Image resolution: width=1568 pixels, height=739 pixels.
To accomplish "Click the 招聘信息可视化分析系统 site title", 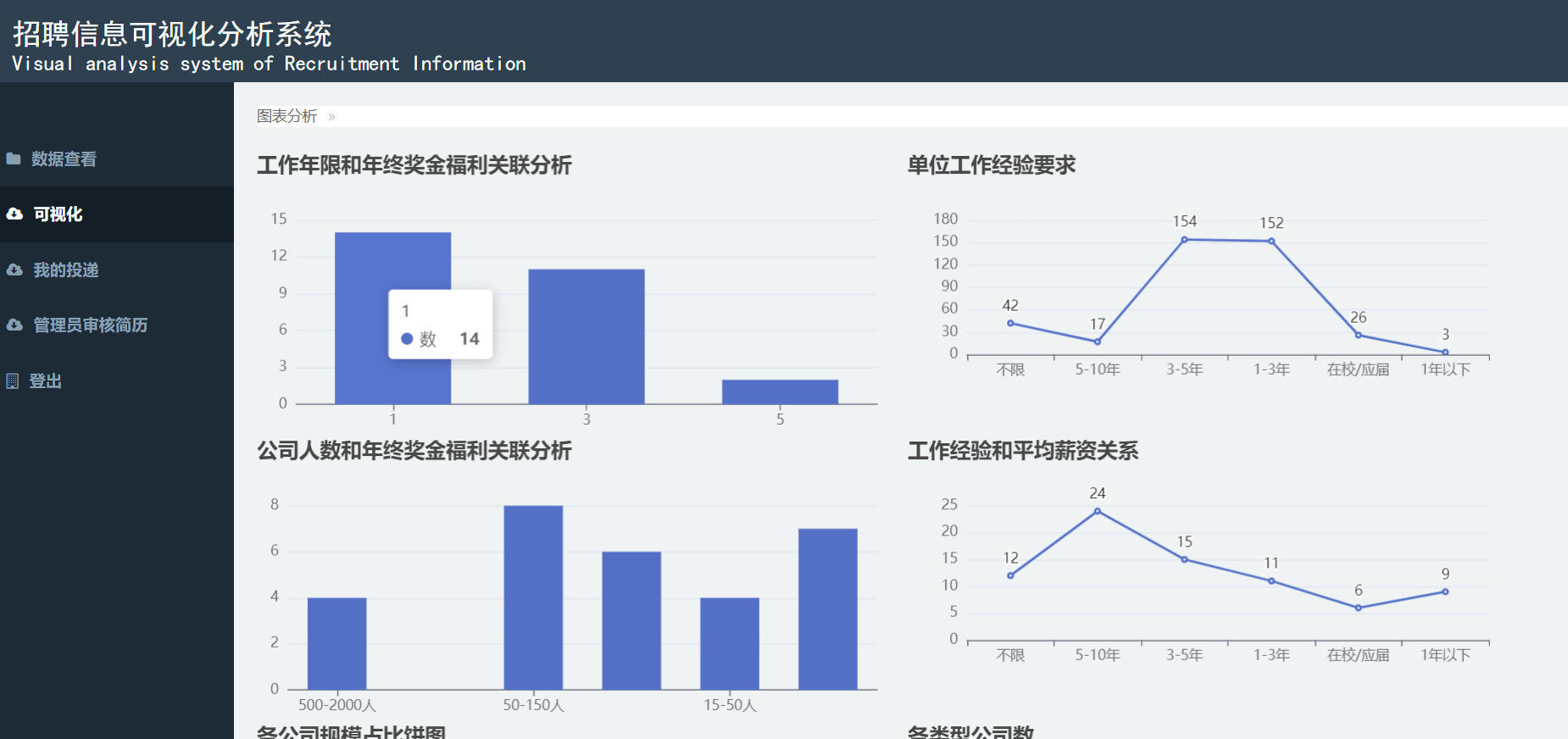I will point(172,34).
